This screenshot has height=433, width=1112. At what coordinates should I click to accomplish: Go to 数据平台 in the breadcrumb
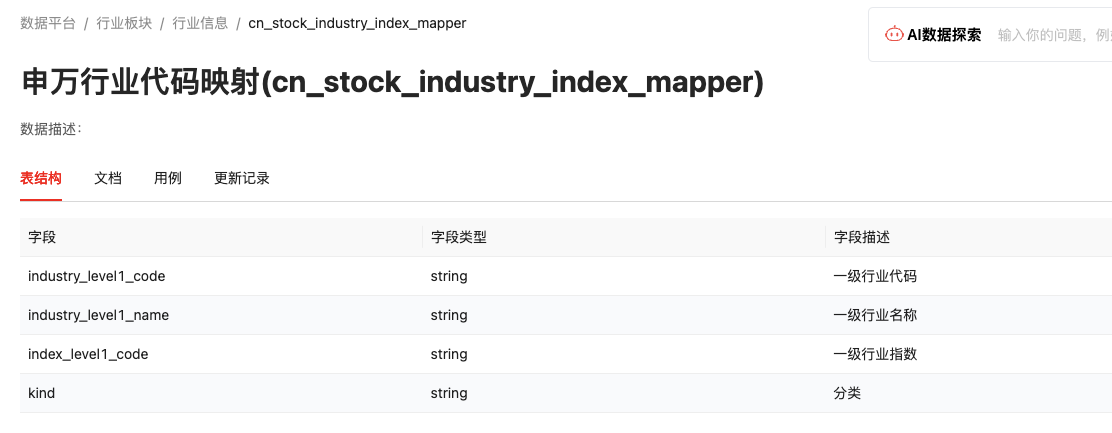48,22
